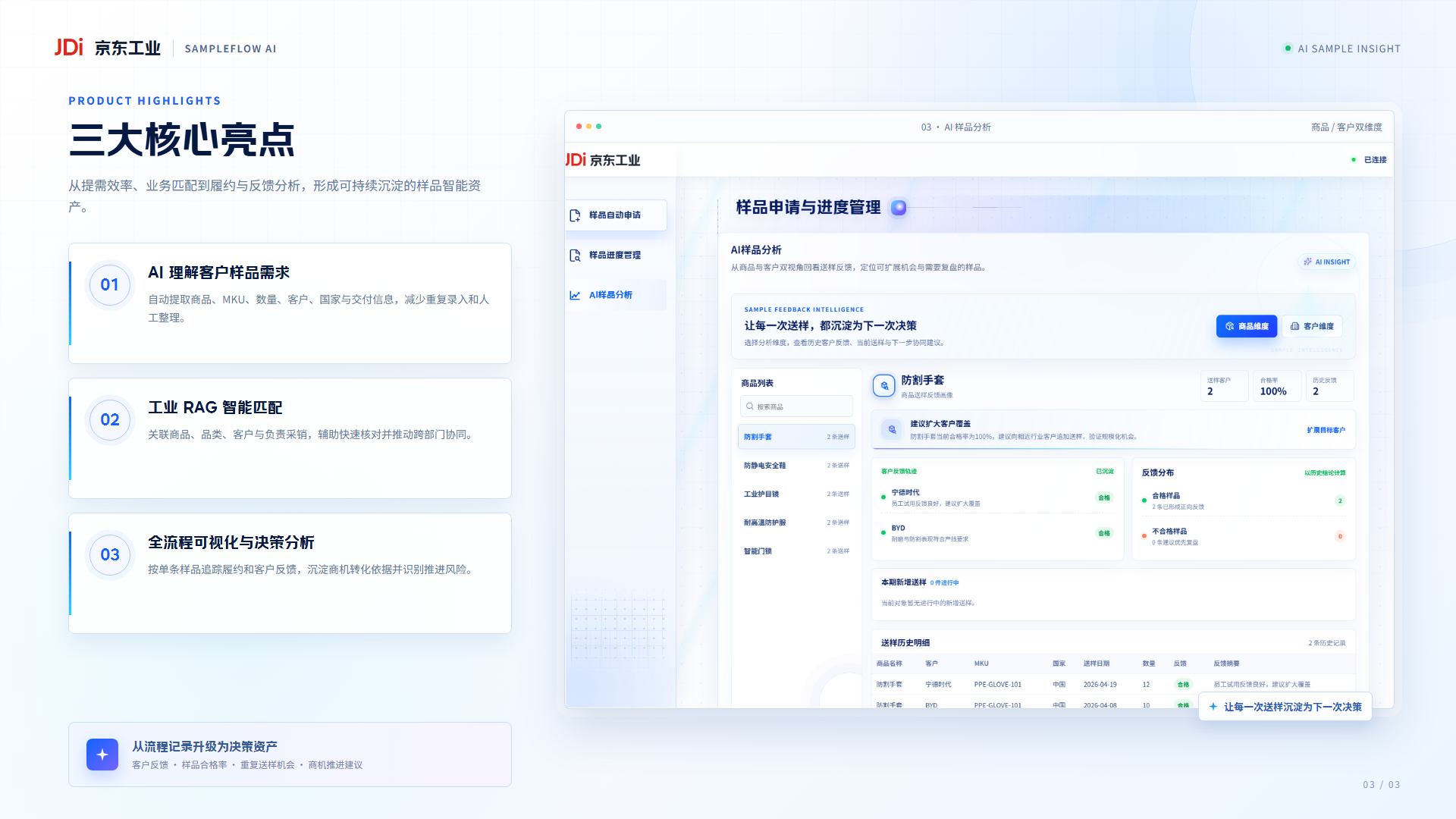Click the 03 number circle
Viewport: 1456px width, 819px height.
point(110,554)
